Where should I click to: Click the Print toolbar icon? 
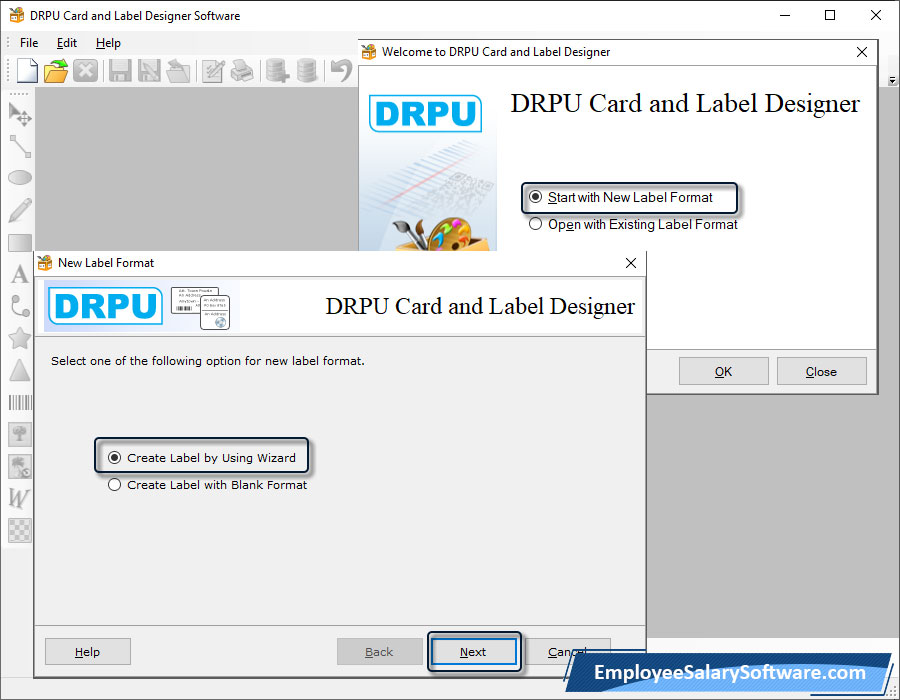pos(242,71)
